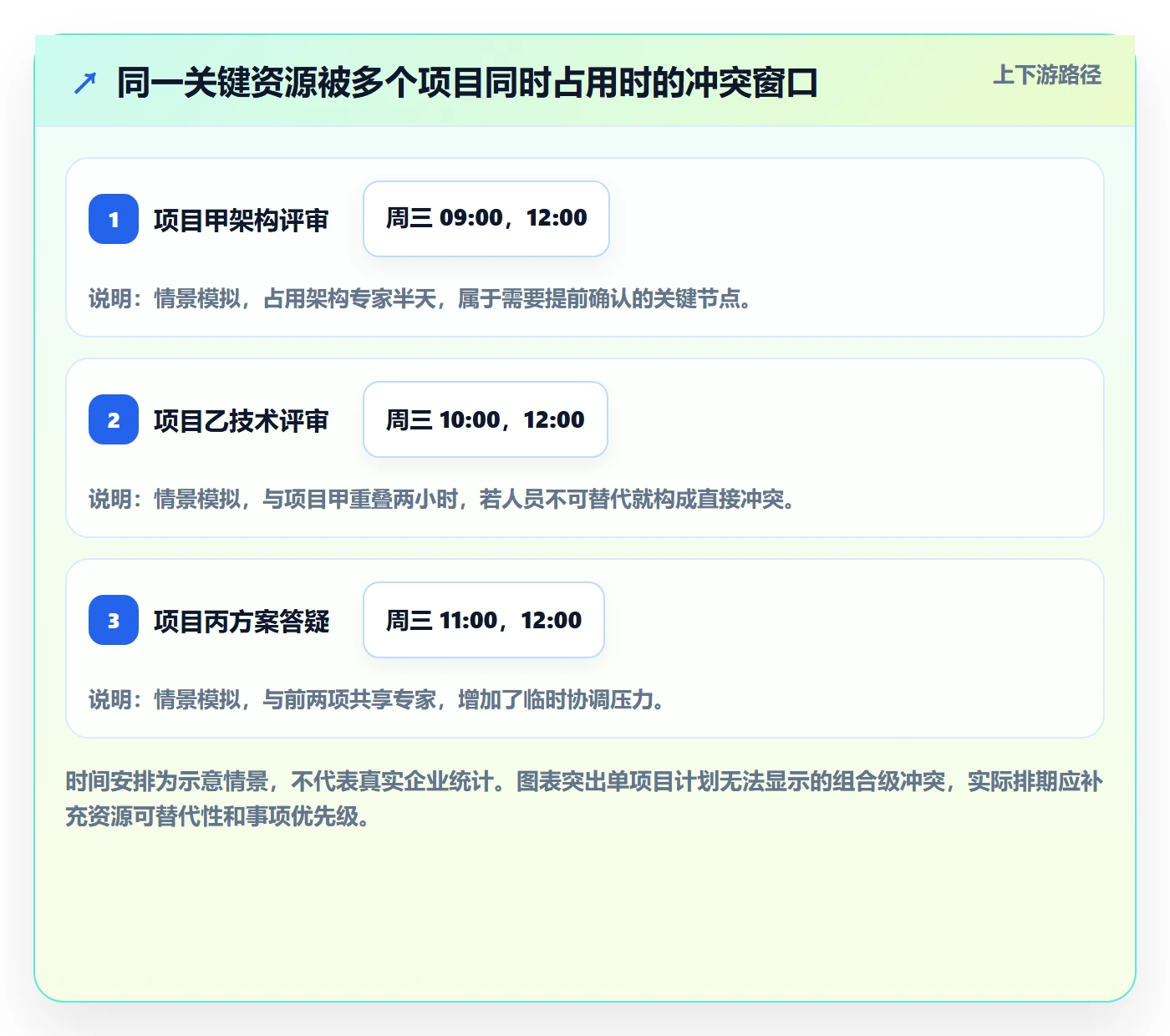
Task: Click the 上下游路径 label in the header
Action: [x=1047, y=75]
